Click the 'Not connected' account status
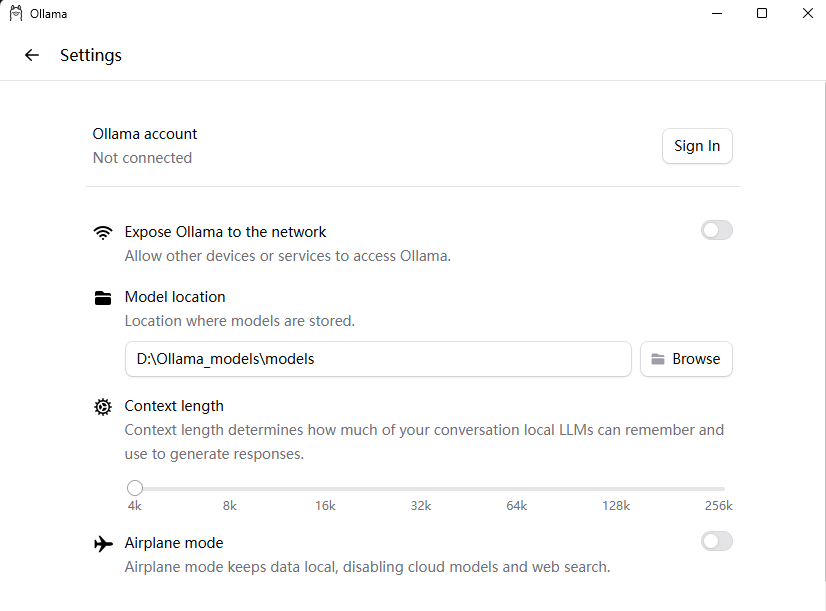The height and width of the screenshot is (611, 826). [142, 158]
